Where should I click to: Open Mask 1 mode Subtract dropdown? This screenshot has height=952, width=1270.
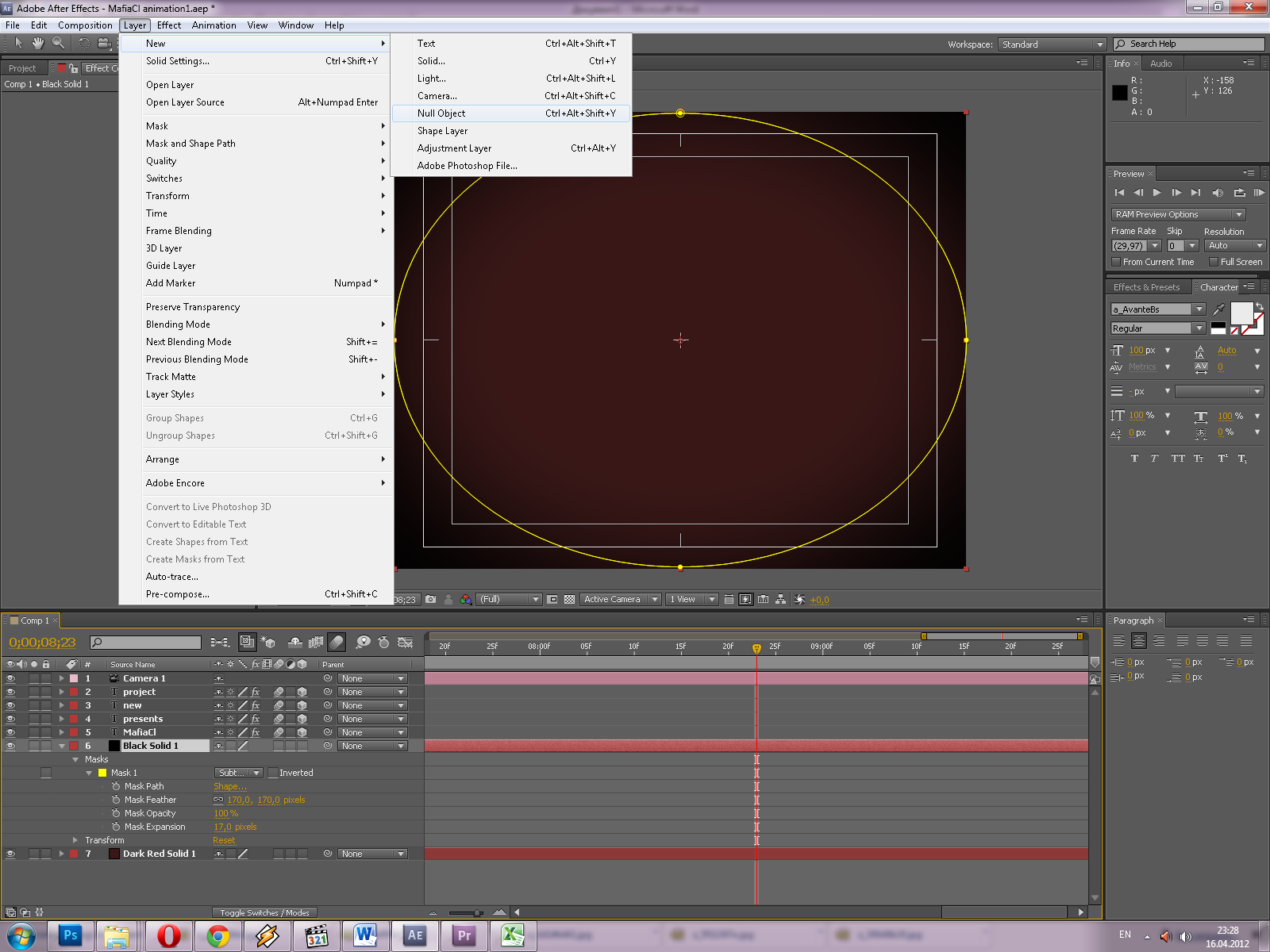[x=238, y=773]
